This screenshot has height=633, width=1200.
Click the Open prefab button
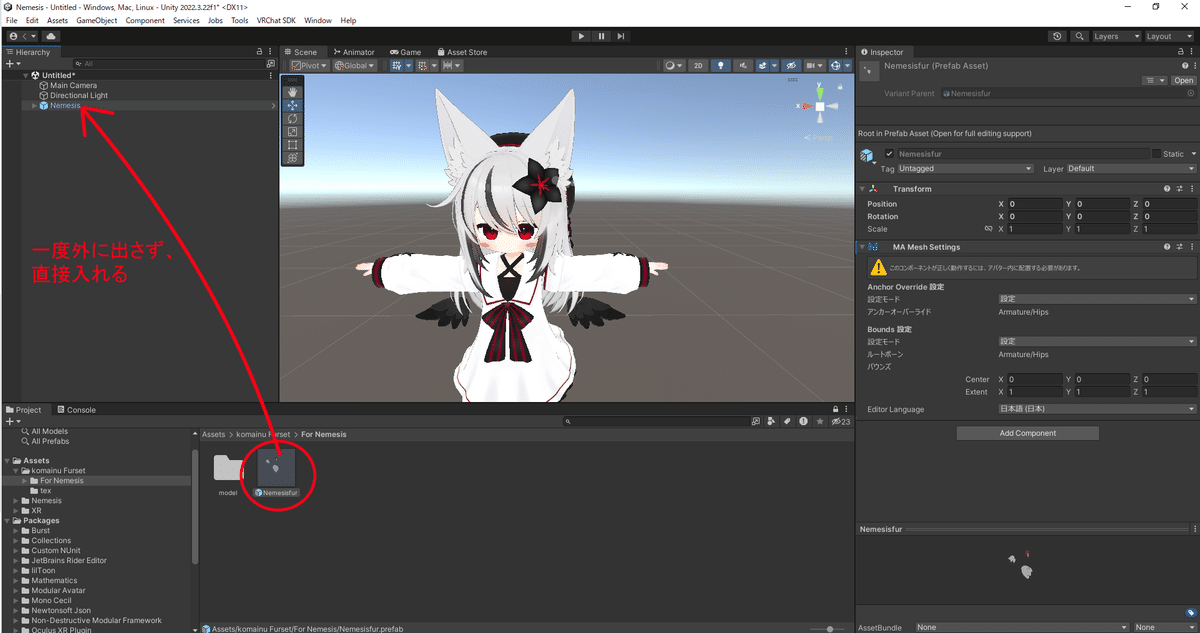[x=1184, y=80]
